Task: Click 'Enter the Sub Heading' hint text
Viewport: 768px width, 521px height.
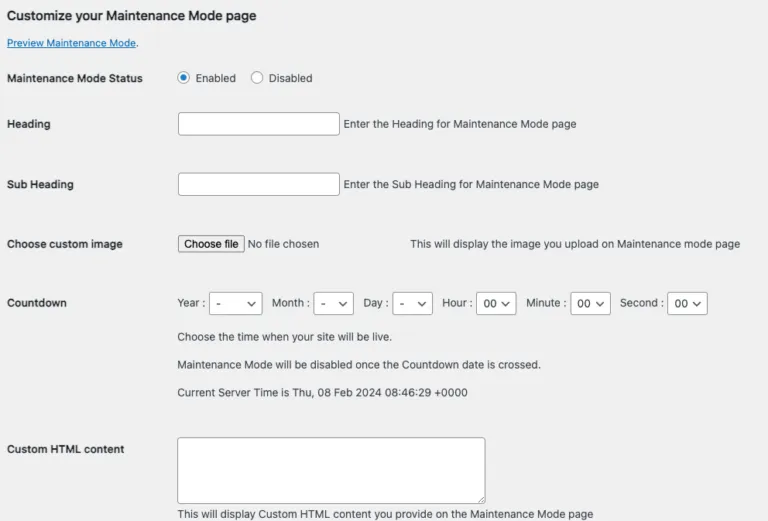Action: pyautogui.click(x=471, y=184)
